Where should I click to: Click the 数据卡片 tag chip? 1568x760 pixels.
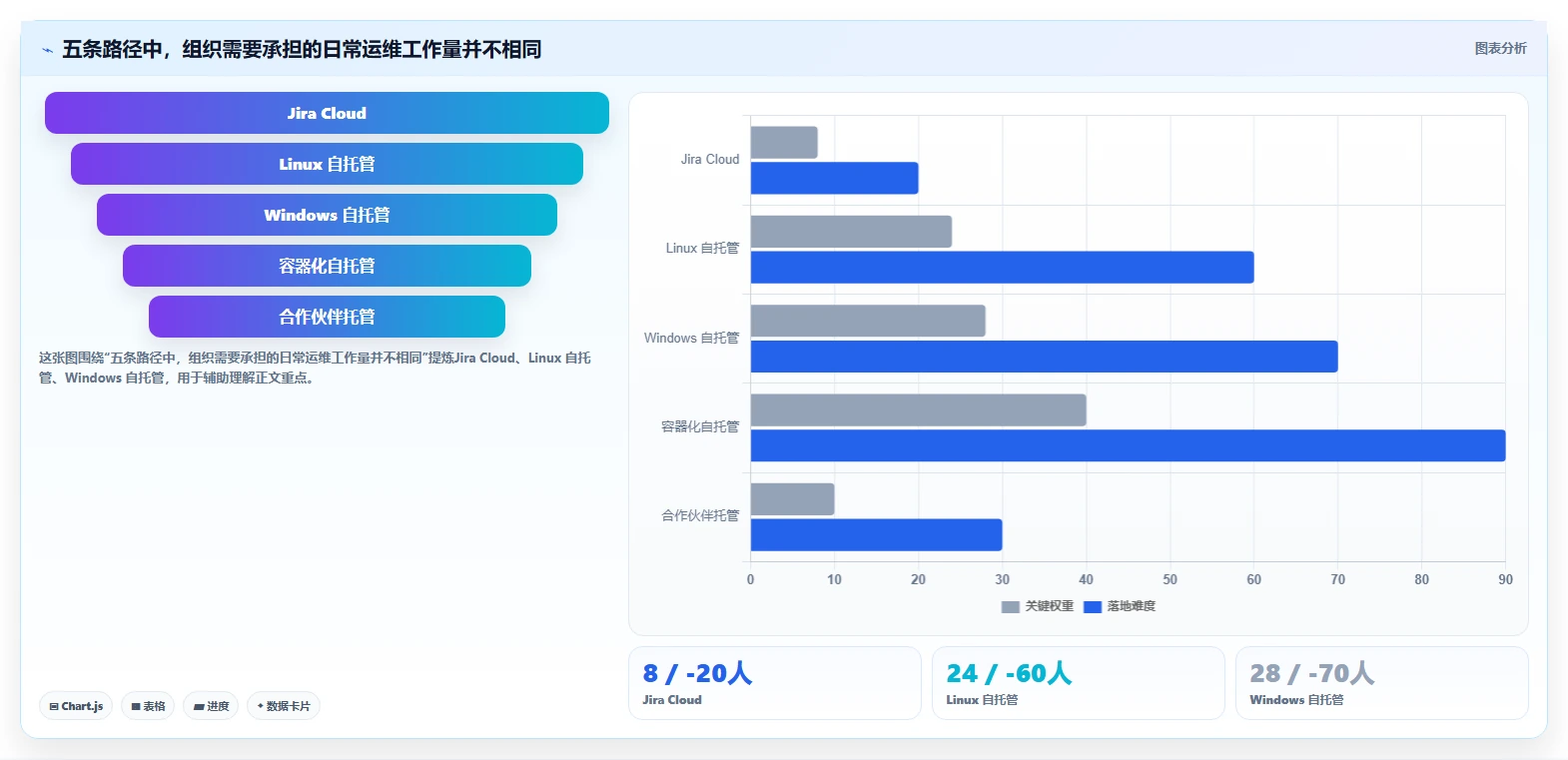(284, 706)
